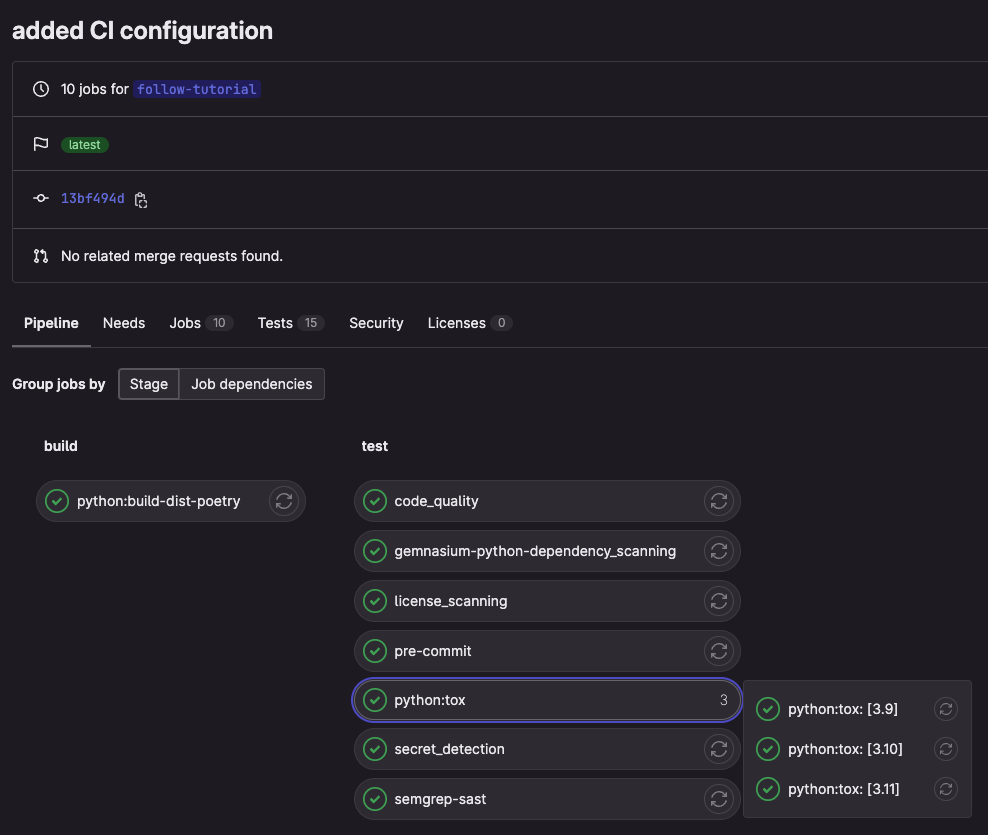Viewport: 988px width, 835px height.
Task: Retry the secret_detection job
Action: (718, 749)
